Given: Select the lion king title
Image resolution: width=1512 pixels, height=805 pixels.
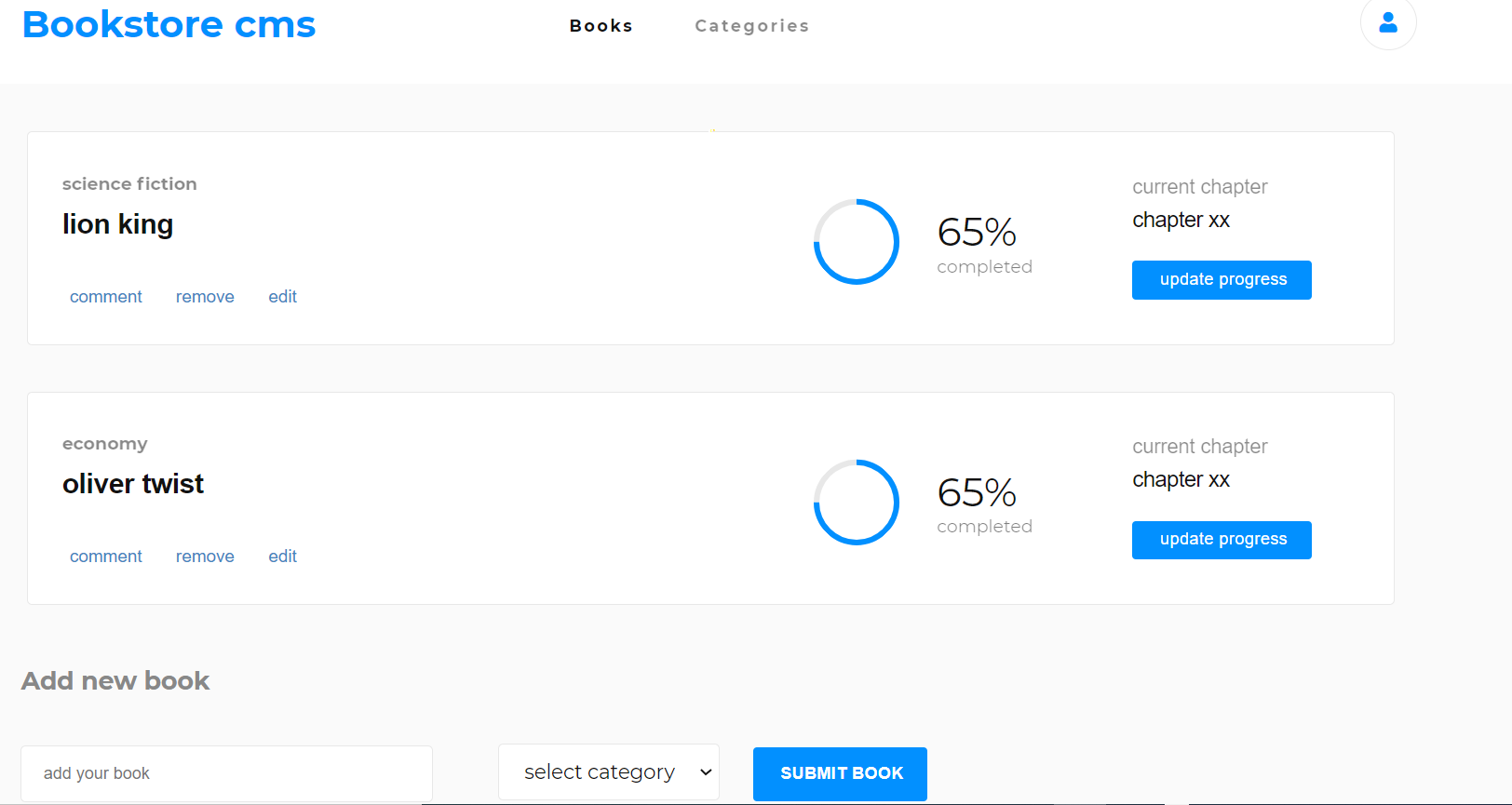Looking at the screenshot, I should click(117, 224).
